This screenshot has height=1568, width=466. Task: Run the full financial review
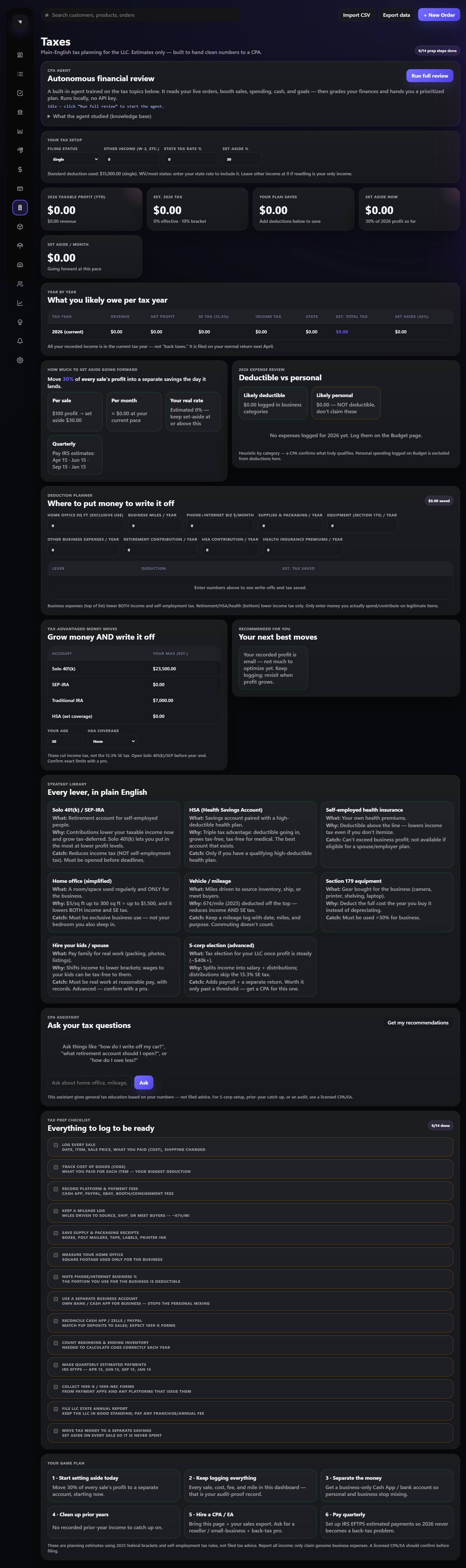tap(429, 75)
